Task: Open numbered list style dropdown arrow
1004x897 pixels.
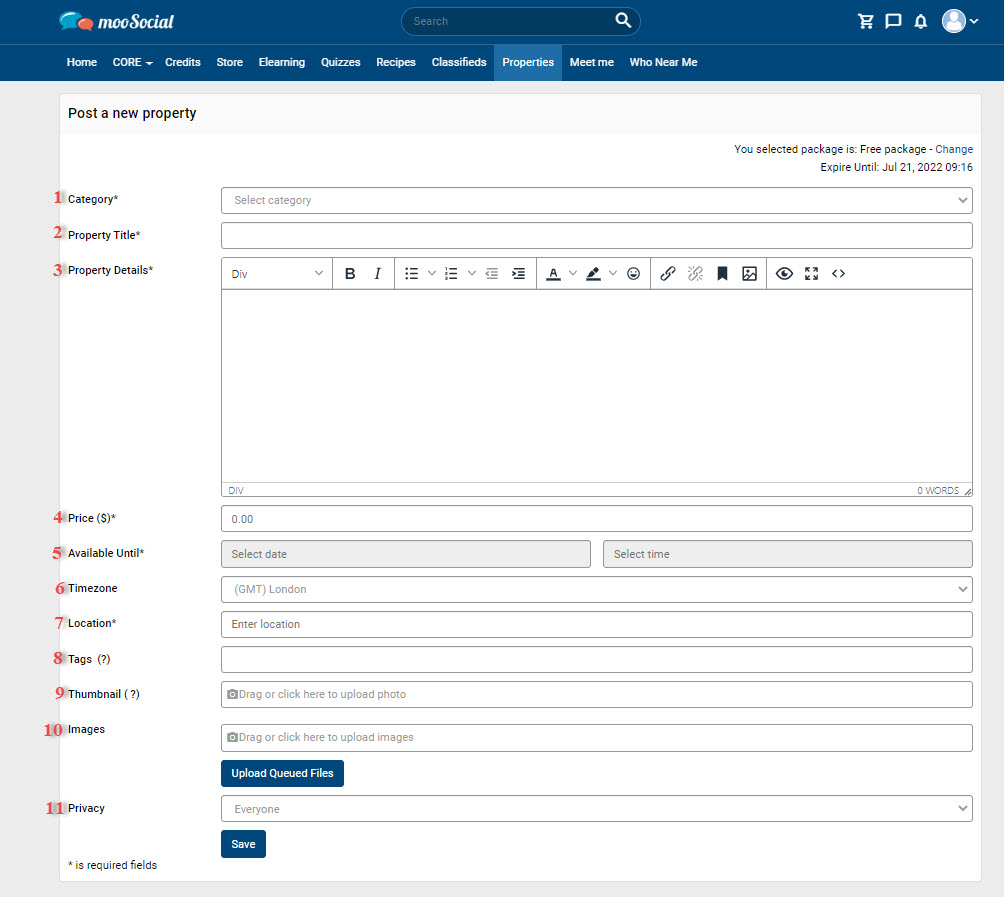Action: pos(472,273)
